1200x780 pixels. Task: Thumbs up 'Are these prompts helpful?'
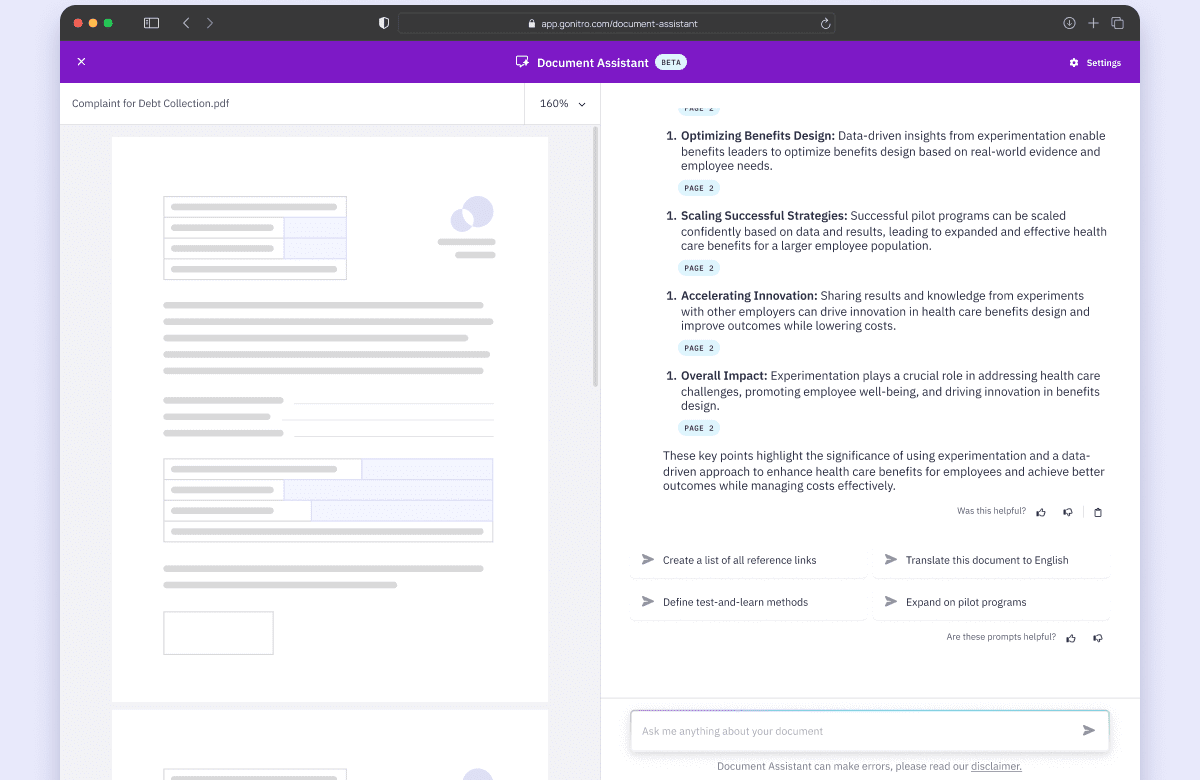click(x=1071, y=638)
